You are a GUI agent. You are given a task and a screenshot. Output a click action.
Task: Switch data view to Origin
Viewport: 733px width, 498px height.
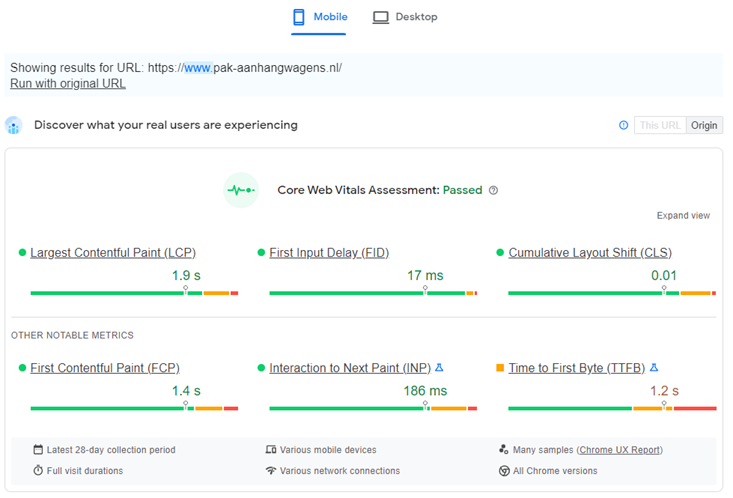click(x=704, y=125)
